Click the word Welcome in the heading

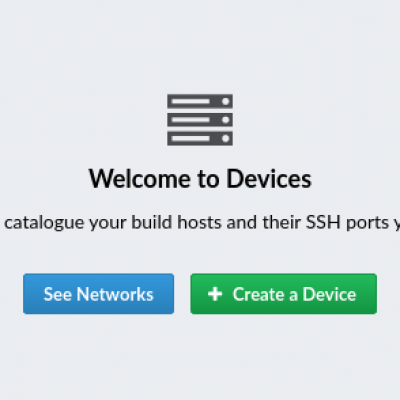click(x=141, y=179)
